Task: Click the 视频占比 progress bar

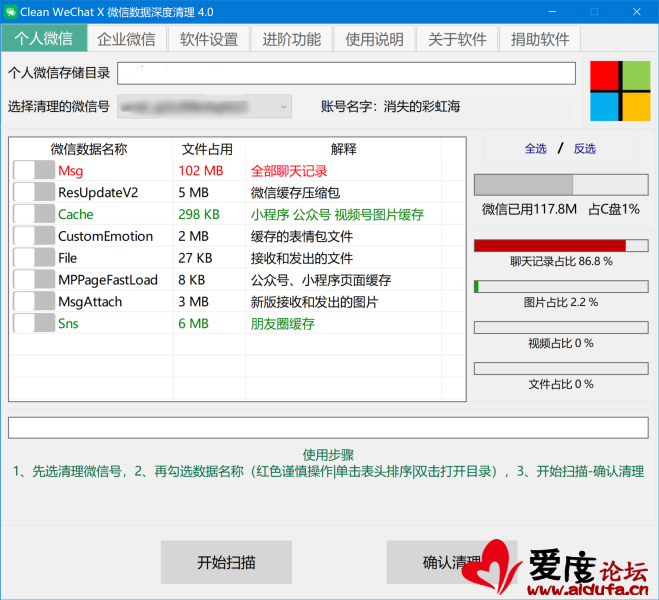Action: (561, 327)
